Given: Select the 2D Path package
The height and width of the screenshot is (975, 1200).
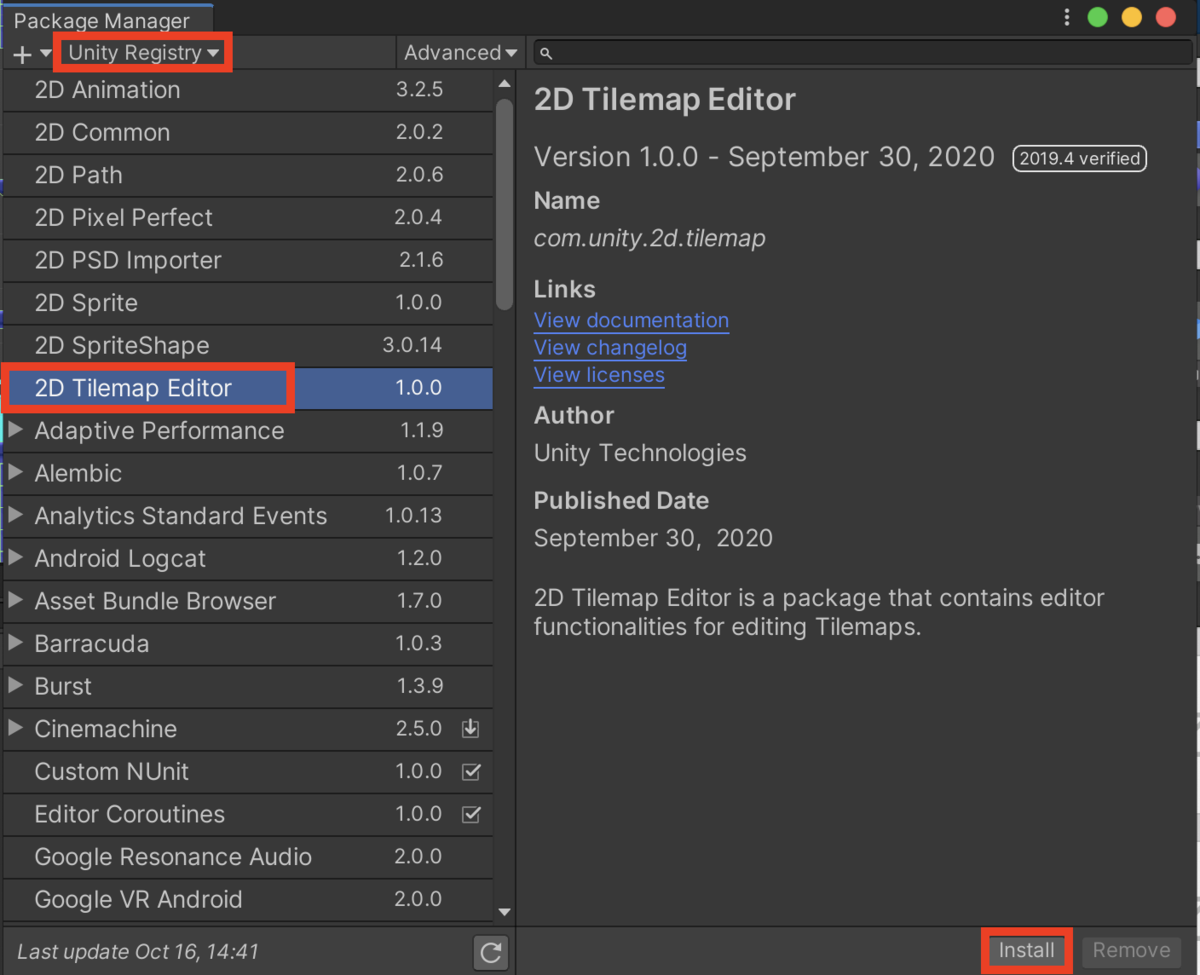Looking at the screenshot, I should [x=248, y=175].
